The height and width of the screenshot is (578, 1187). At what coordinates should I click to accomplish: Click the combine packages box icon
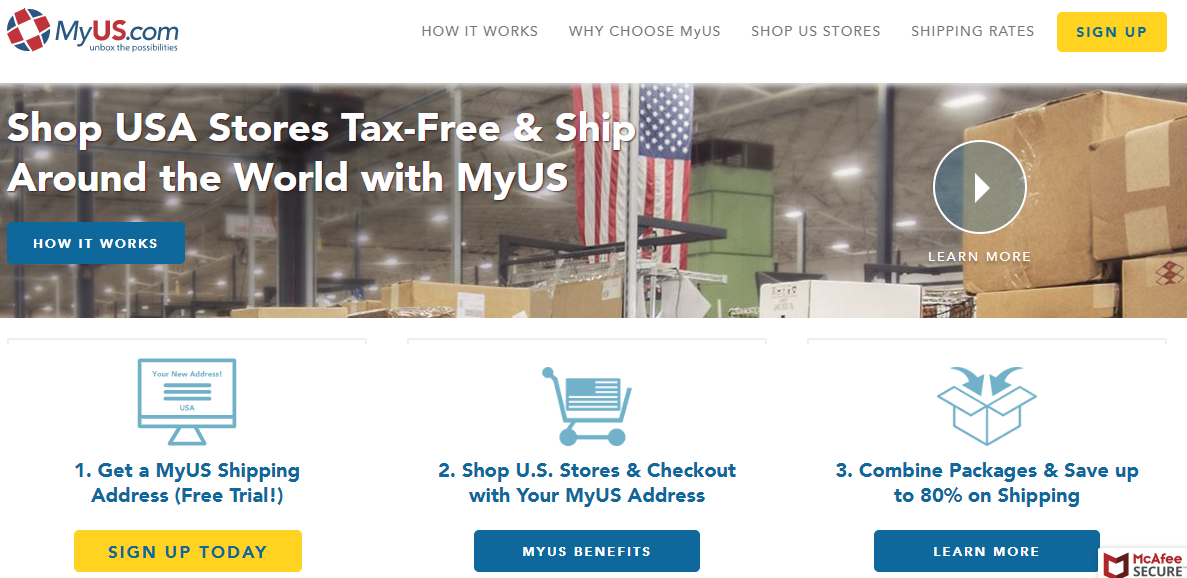tap(986, 406)
